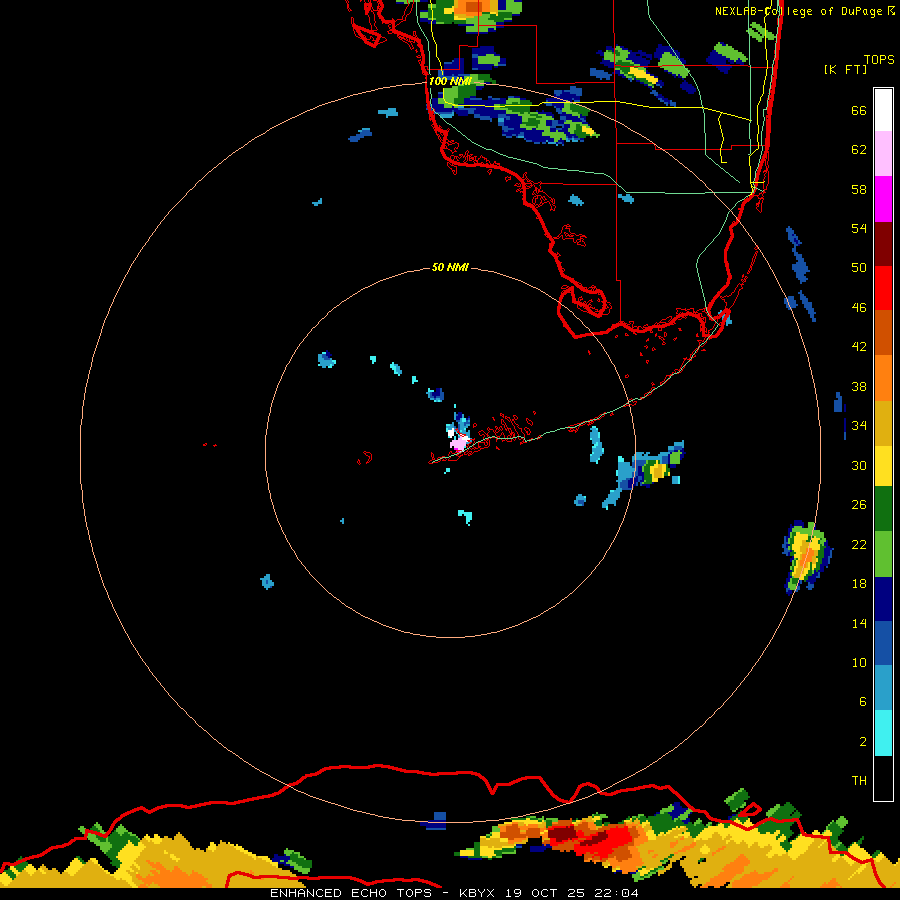Select the black TH threshold legend swatch

tap(883, 778)
